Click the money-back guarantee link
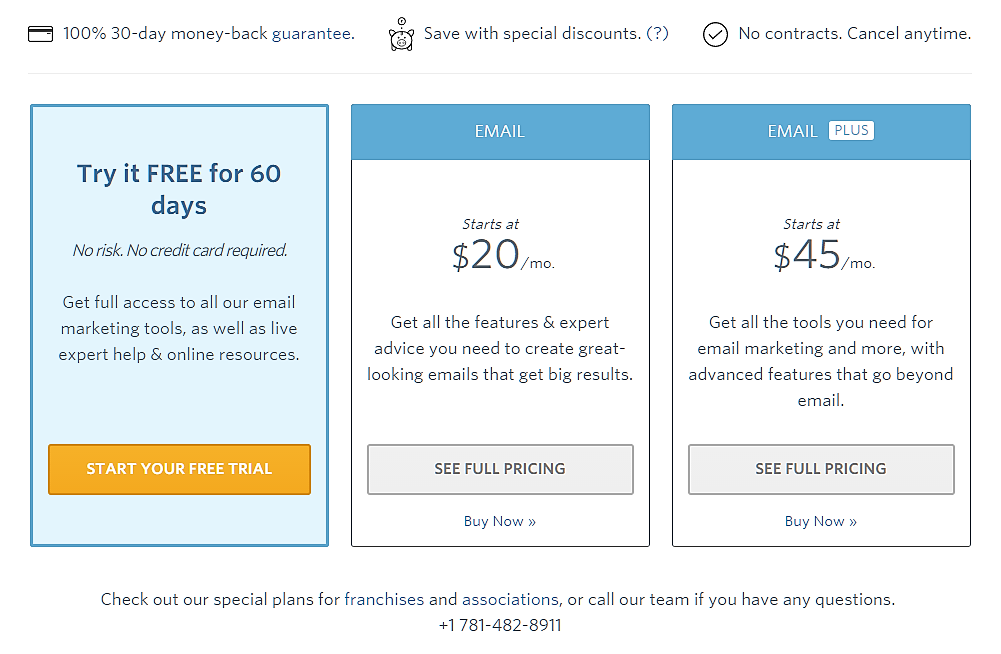The width and height of the screenshot is (1001, 654). pos(208,34)
